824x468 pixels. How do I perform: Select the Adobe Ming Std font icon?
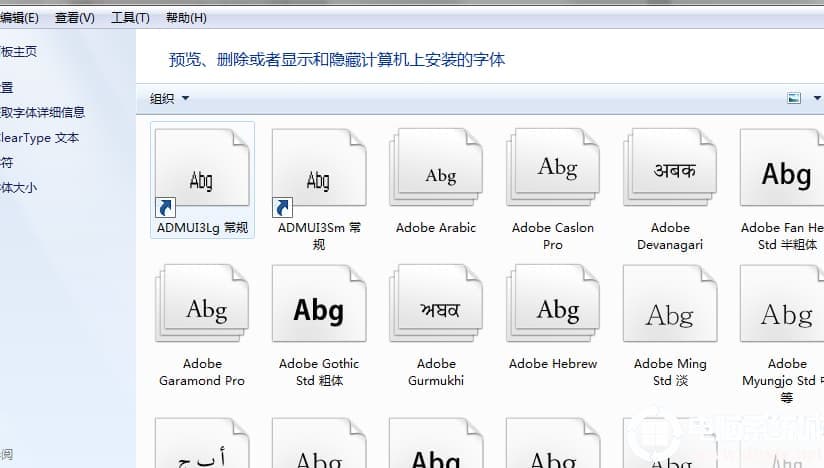point(670,304)
